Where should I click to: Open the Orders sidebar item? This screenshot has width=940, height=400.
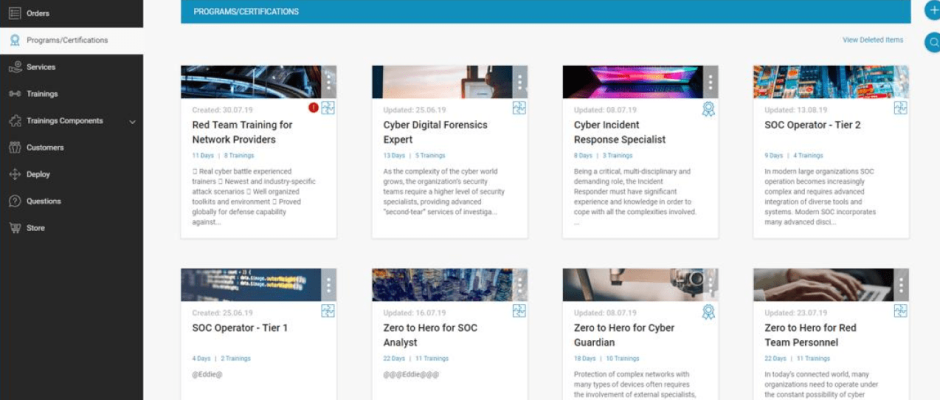point(71,13)
